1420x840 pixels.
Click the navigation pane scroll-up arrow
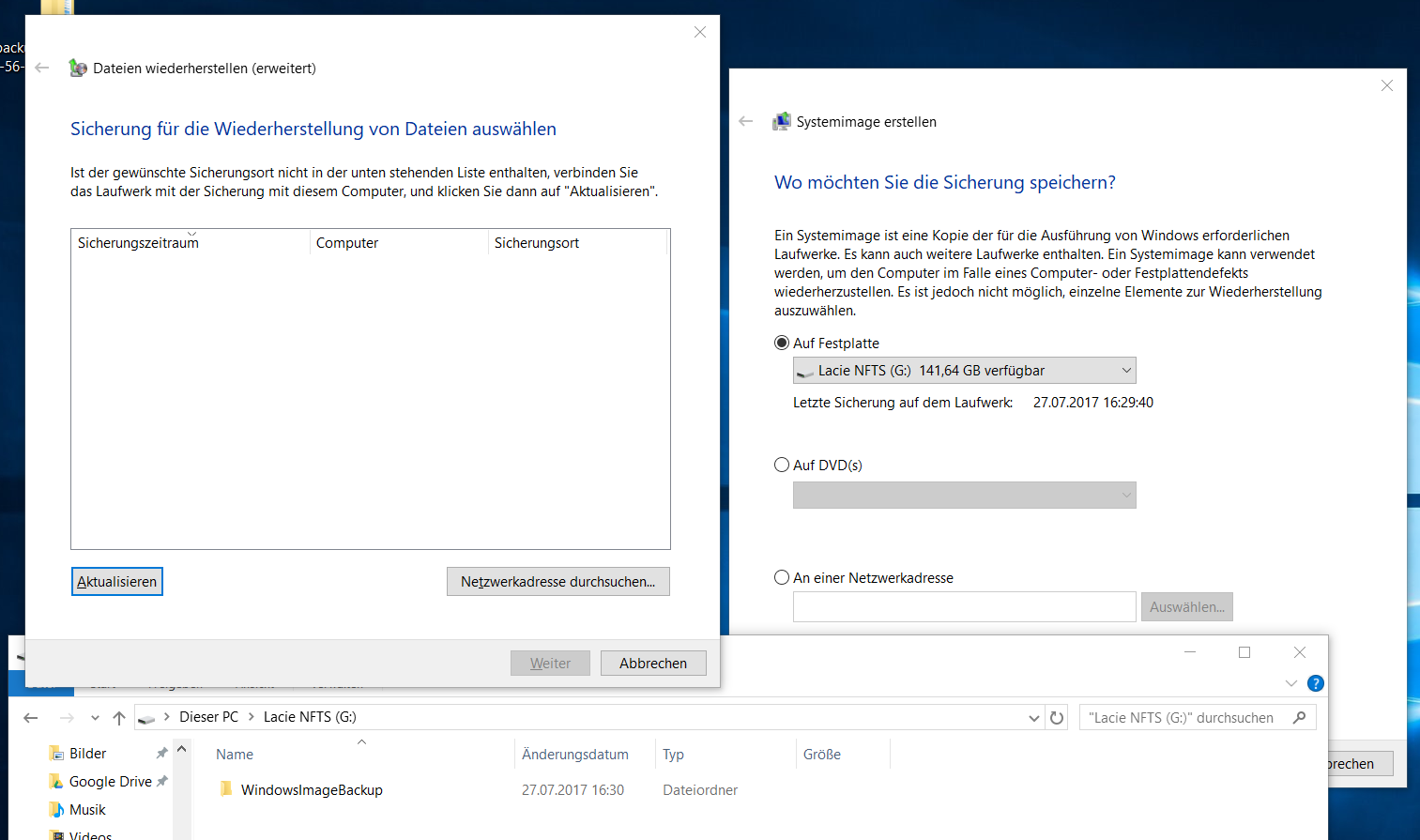point(182,749)
